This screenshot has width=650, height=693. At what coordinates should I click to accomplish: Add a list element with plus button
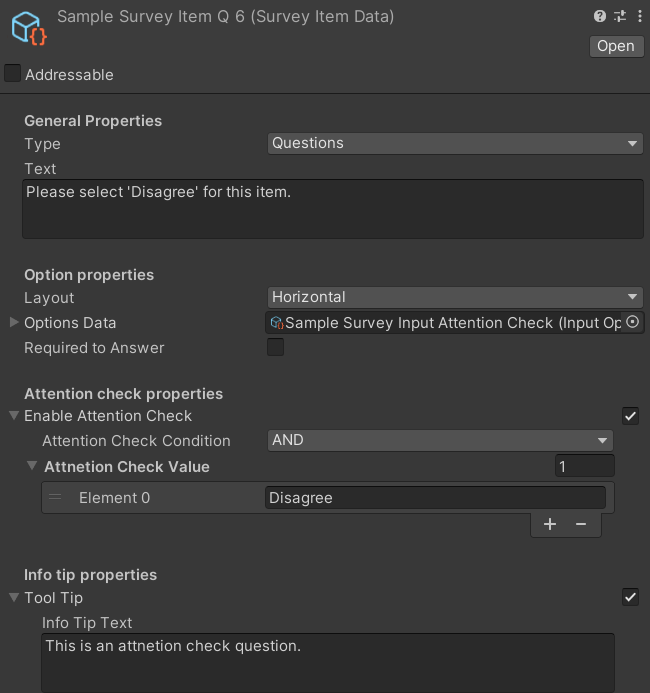(x=550, y=525)
